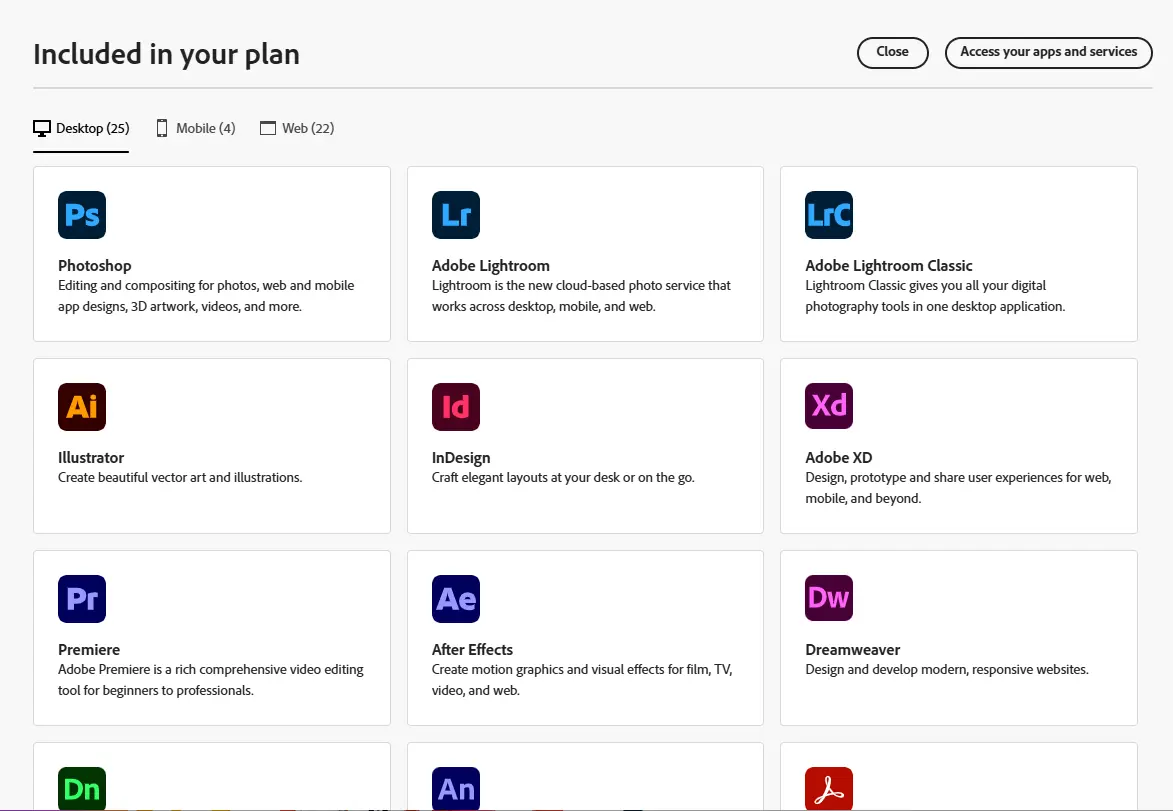Image resolution: width=1173 pixels, height=811 pixels.
Task: Switch to the Desktop (25) tab
Action: click(x=81, y=129)
